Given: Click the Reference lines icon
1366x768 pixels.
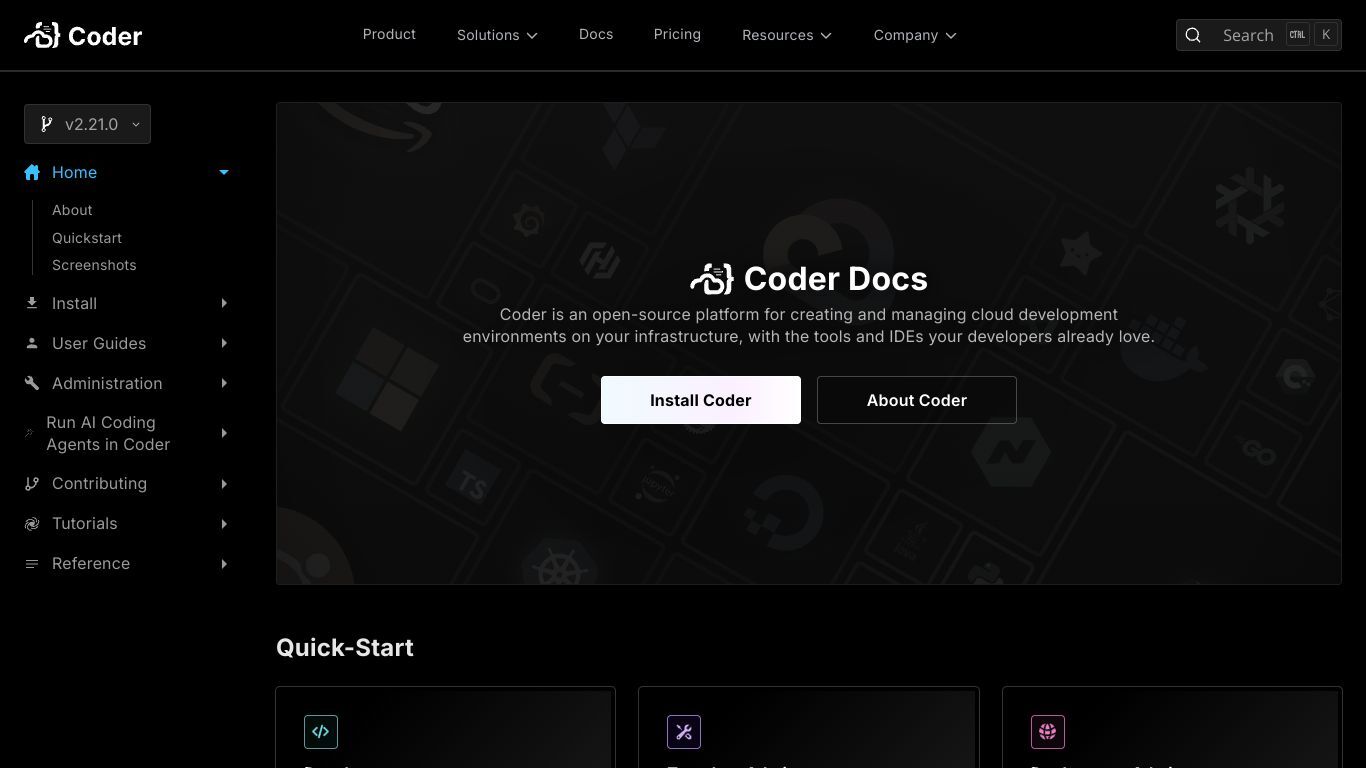Looking at the screenshot, I should [x=32, y=563].
